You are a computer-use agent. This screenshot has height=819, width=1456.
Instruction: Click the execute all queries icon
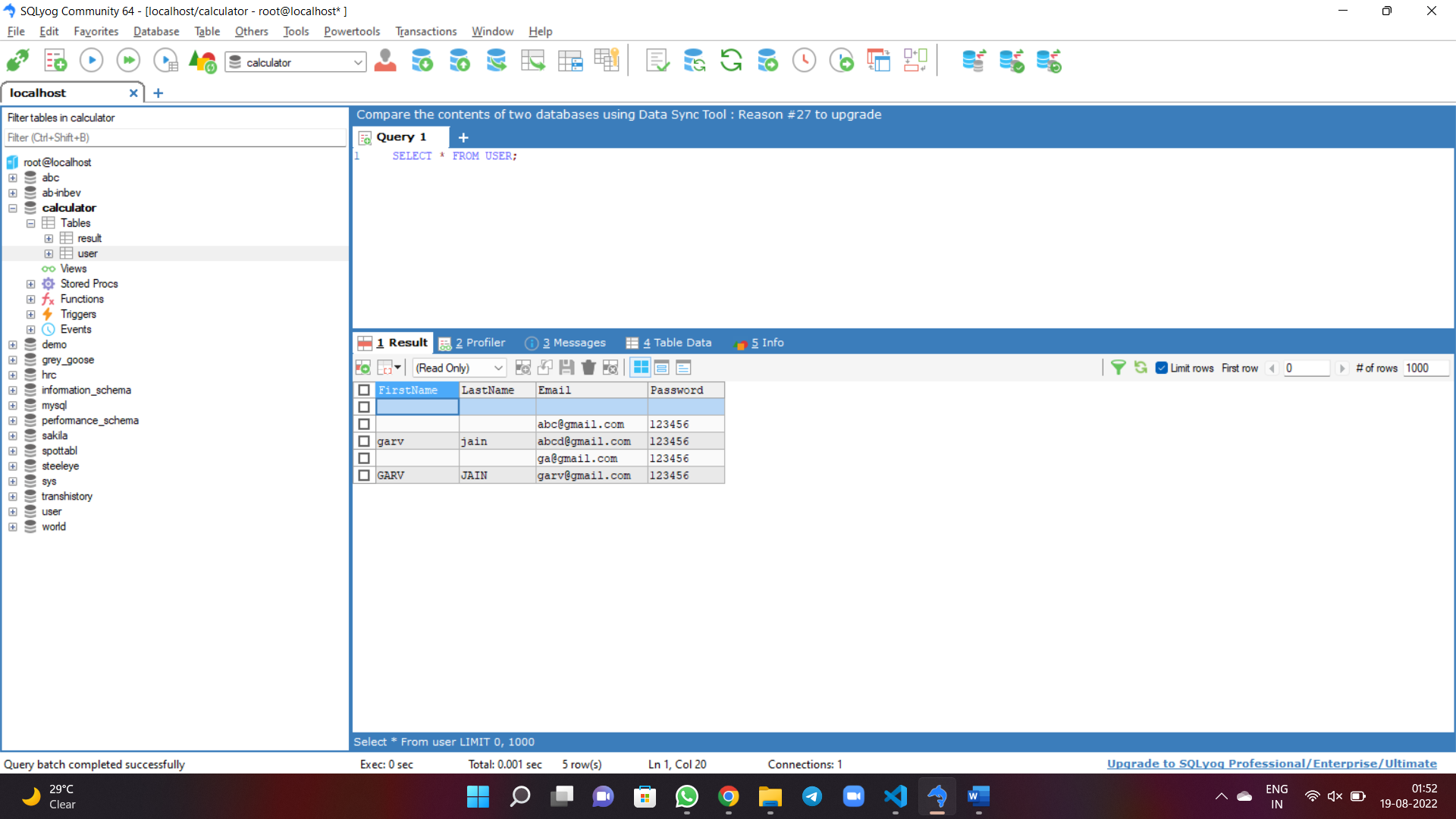[128, 61]
